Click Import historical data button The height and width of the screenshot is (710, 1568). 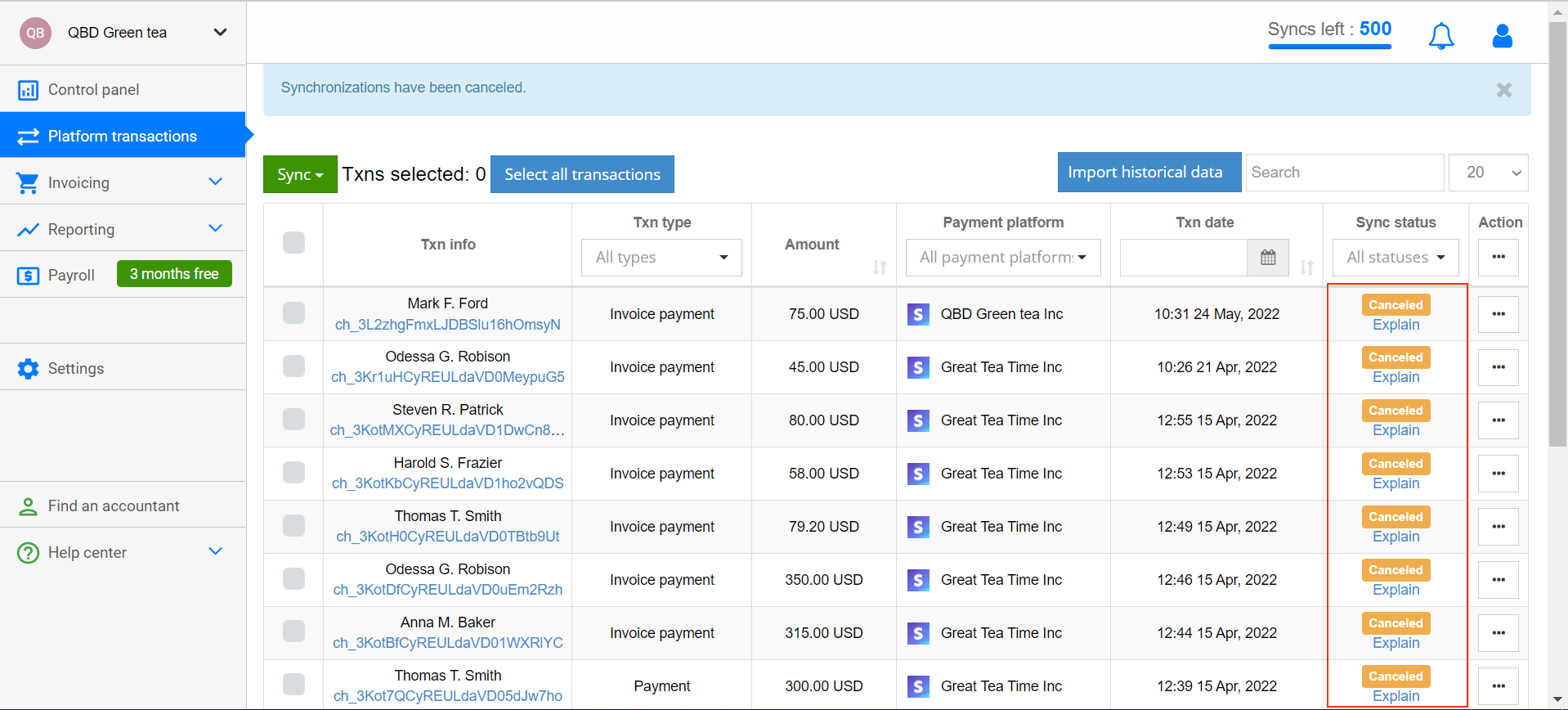pyautogui.click(x=1149, y=173)
